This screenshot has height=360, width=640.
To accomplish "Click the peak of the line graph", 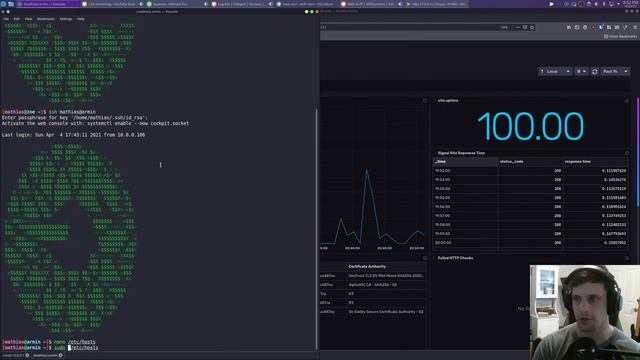I will (367, 169).
